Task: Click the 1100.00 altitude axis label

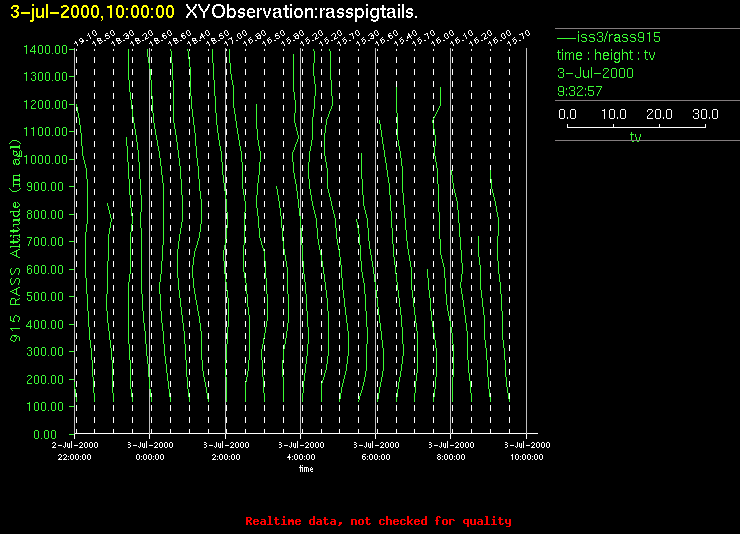Action: pos(45,132)
